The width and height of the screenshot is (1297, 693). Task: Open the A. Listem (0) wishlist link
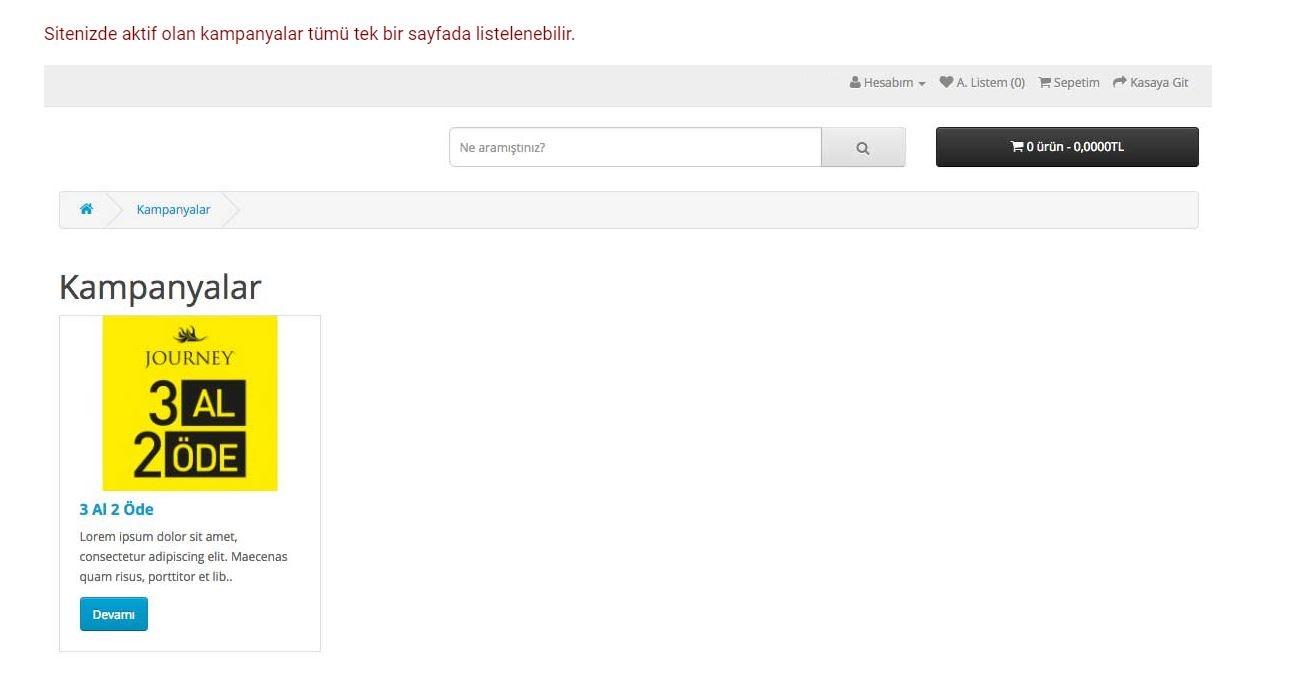point(982,83)
